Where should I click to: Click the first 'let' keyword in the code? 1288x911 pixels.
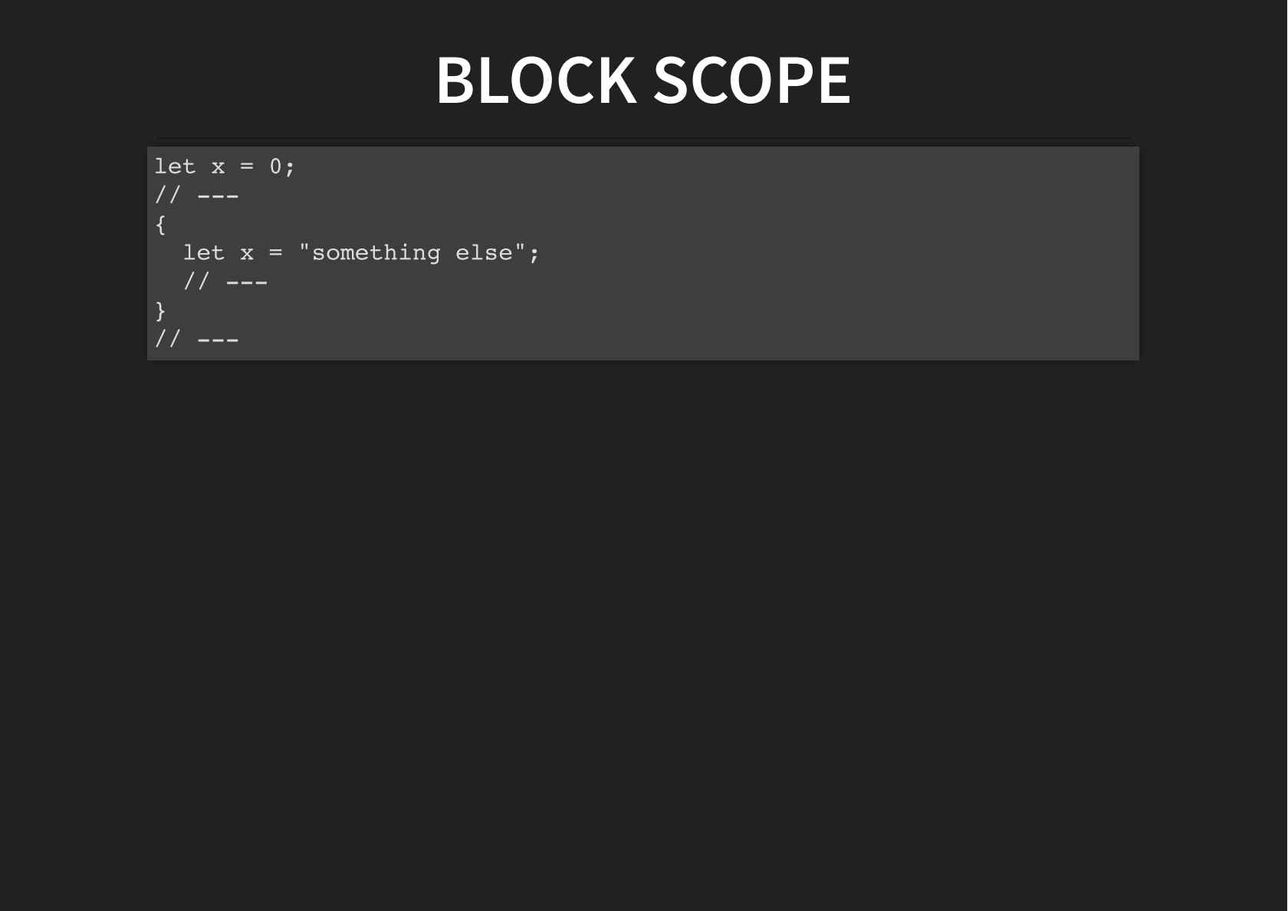click(x=175, y=166)
